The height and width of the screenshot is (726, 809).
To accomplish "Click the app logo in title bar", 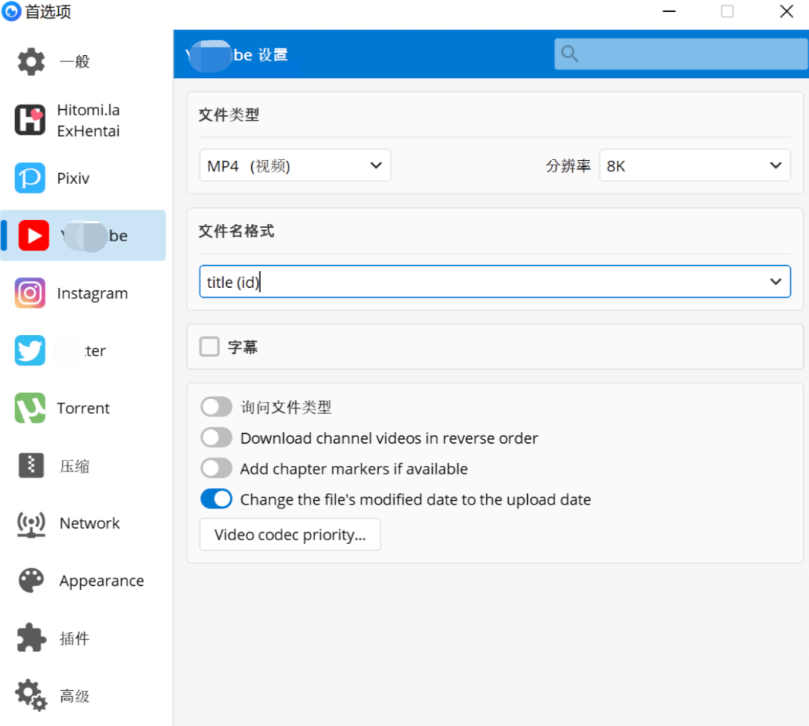I will pyautogui.click(x=11, y=11).
